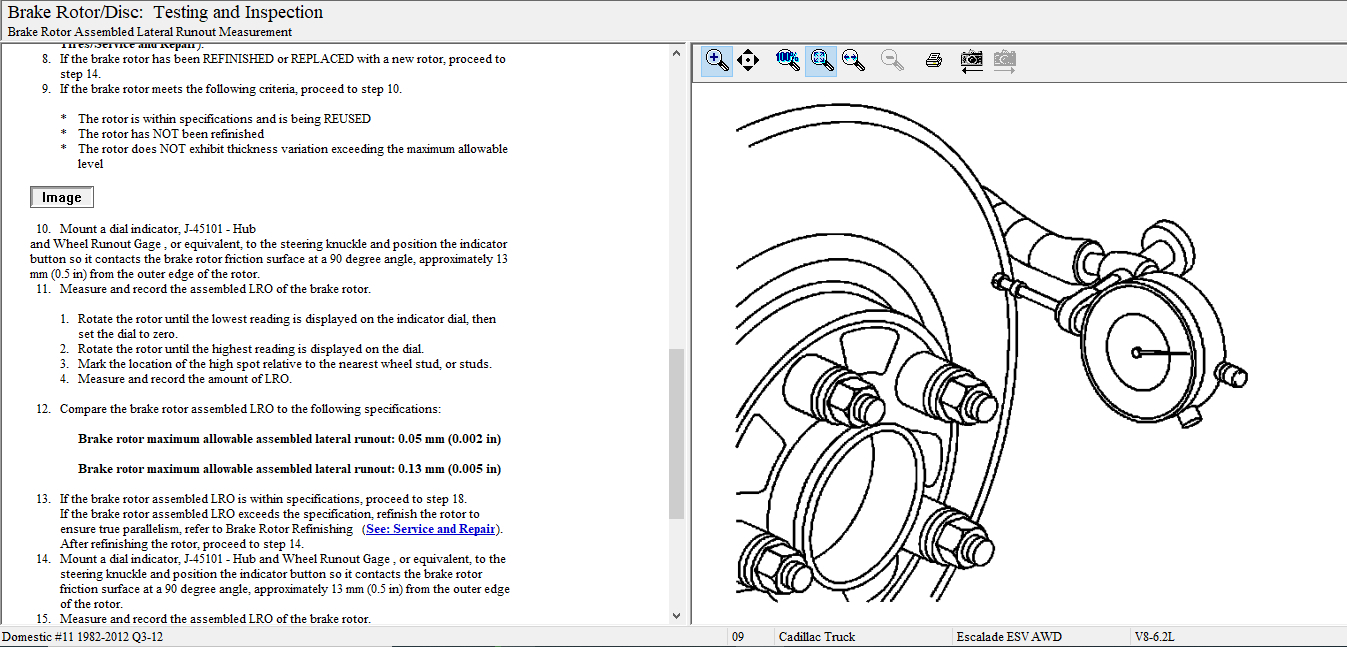Viewport: 1347px width, 647px height.
Task: Print the current diagram
Action: (933, 60)
